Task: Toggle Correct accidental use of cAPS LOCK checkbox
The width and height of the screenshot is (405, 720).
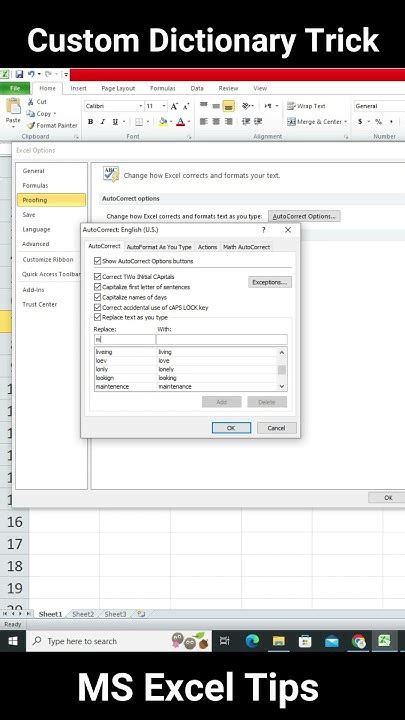Action: pos(97,307)
